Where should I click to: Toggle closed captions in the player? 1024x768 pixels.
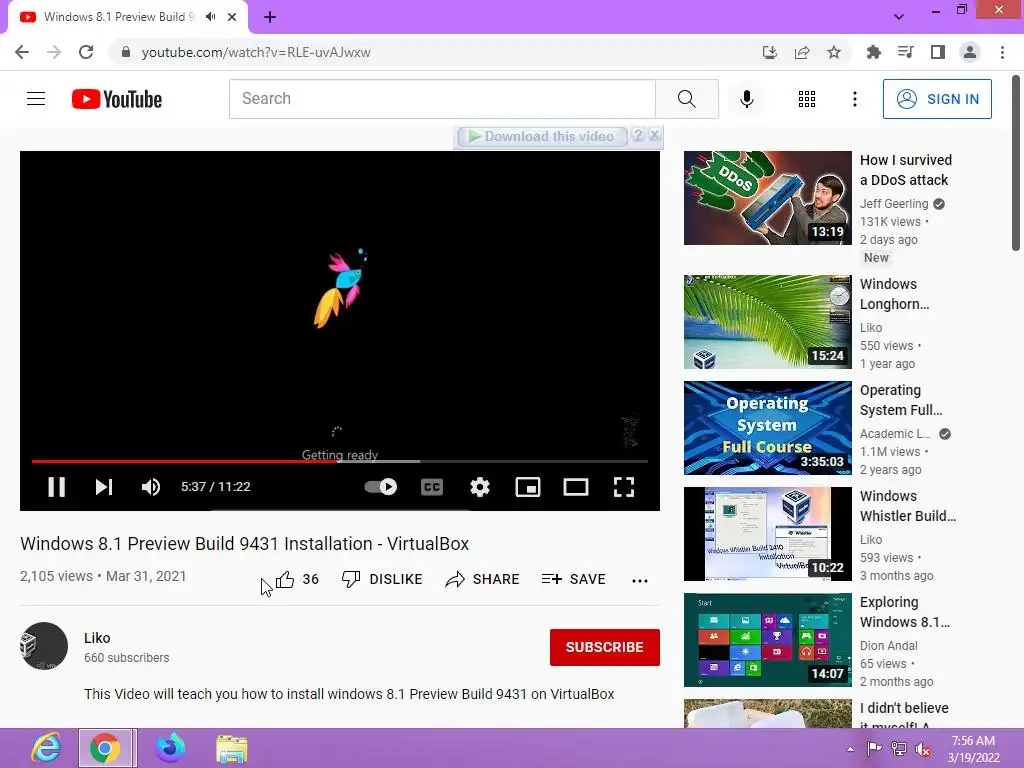point(432,487)
